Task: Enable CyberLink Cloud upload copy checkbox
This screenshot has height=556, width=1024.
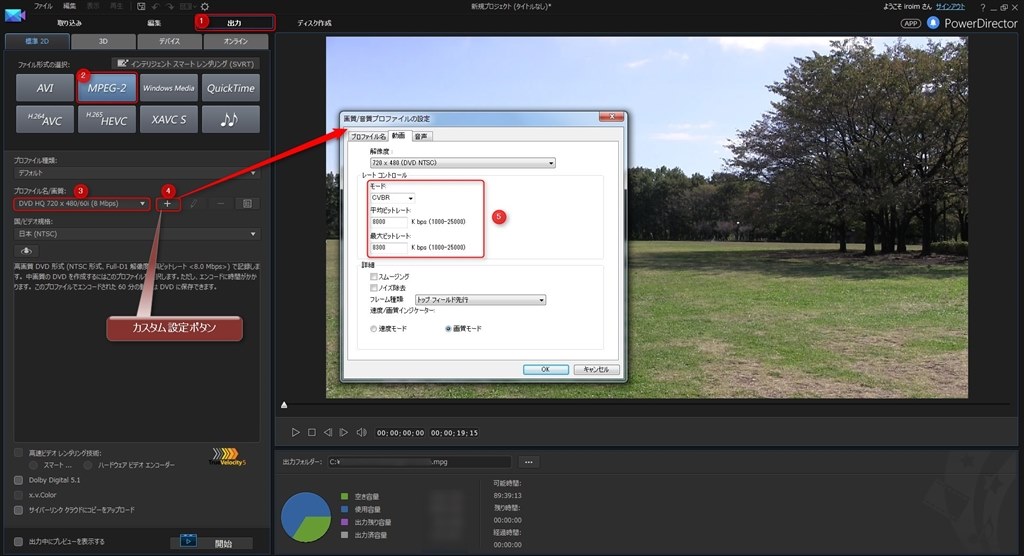Action: click(x=18, y=510)
